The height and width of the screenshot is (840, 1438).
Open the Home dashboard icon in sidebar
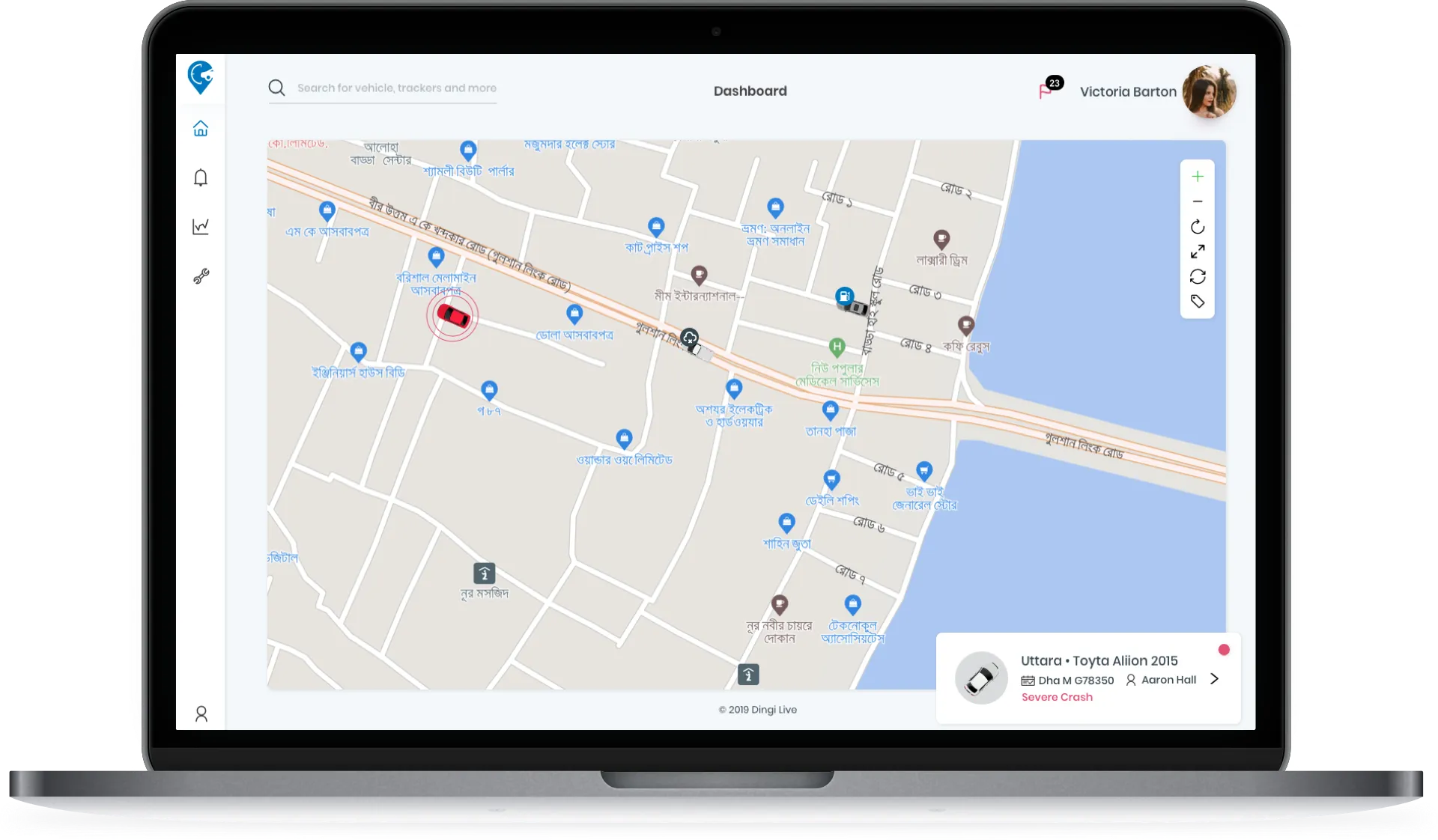(x=201, y=128)
